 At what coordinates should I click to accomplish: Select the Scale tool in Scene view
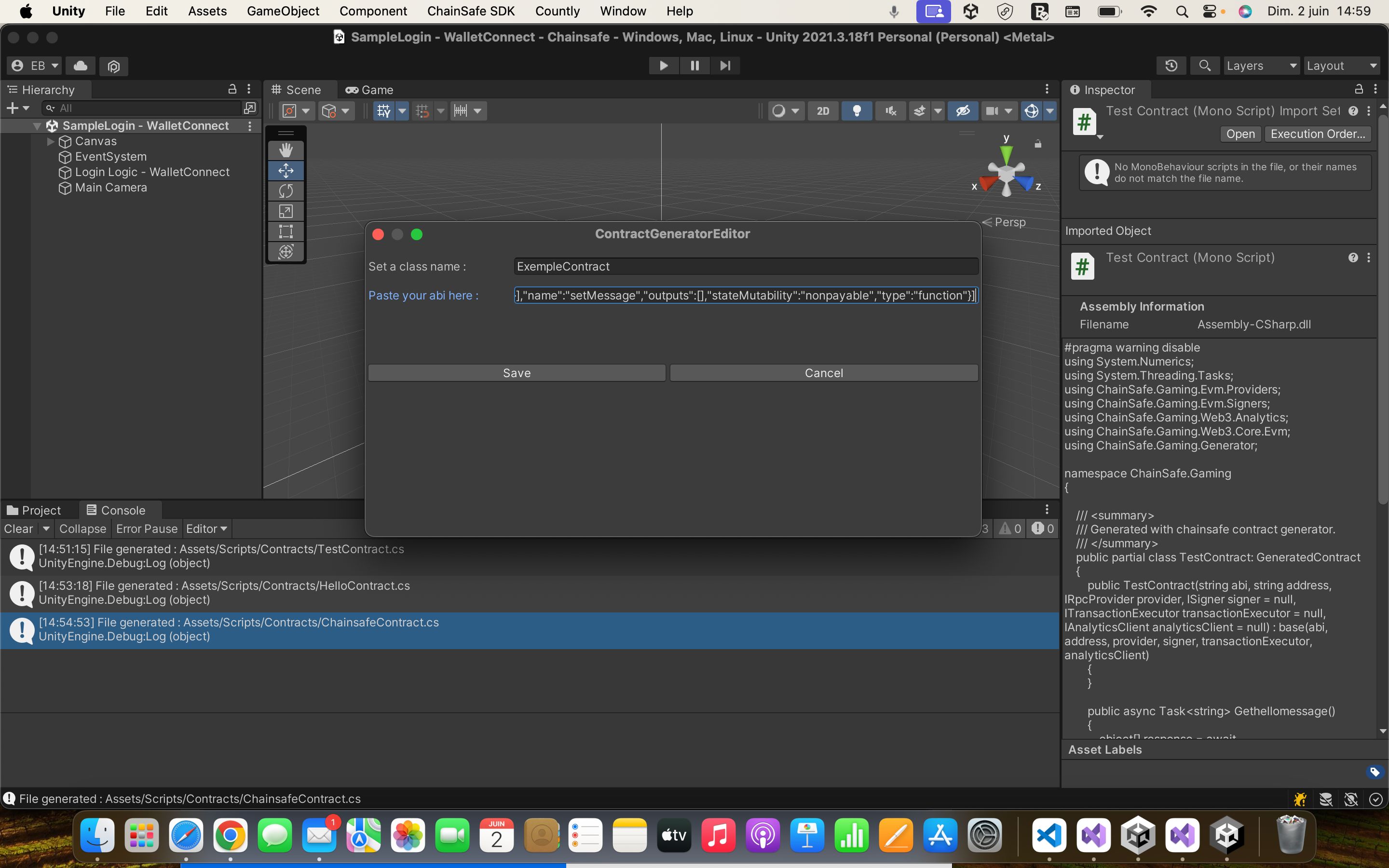[286, 211]
